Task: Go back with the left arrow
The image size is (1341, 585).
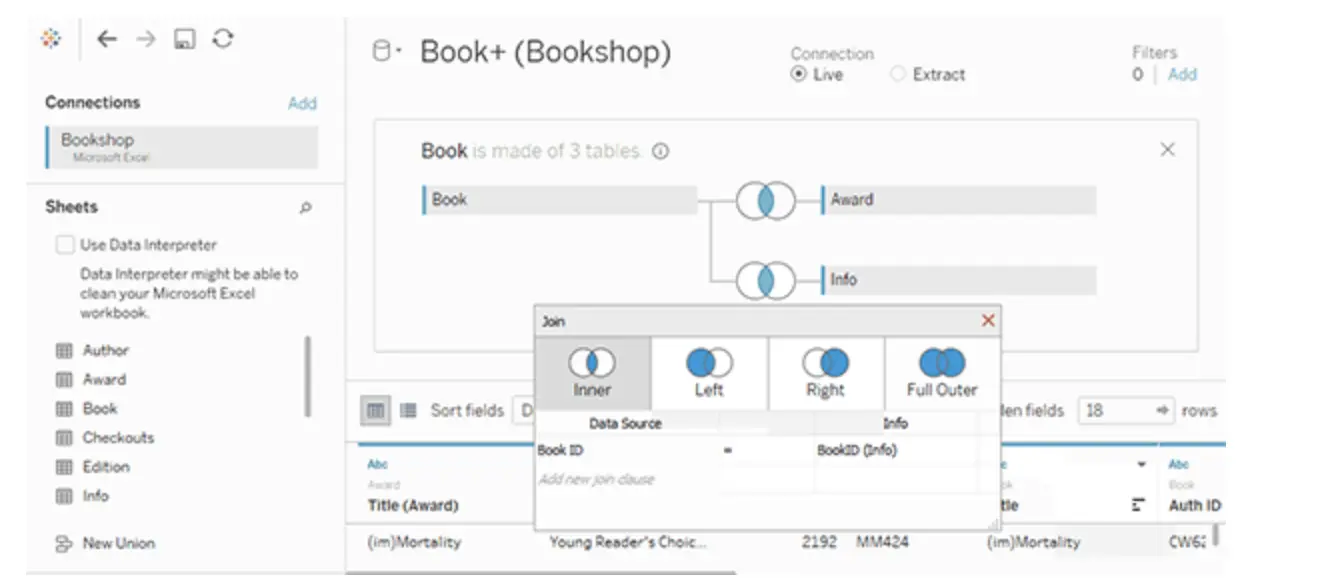Action: click(x=107, y=39)
